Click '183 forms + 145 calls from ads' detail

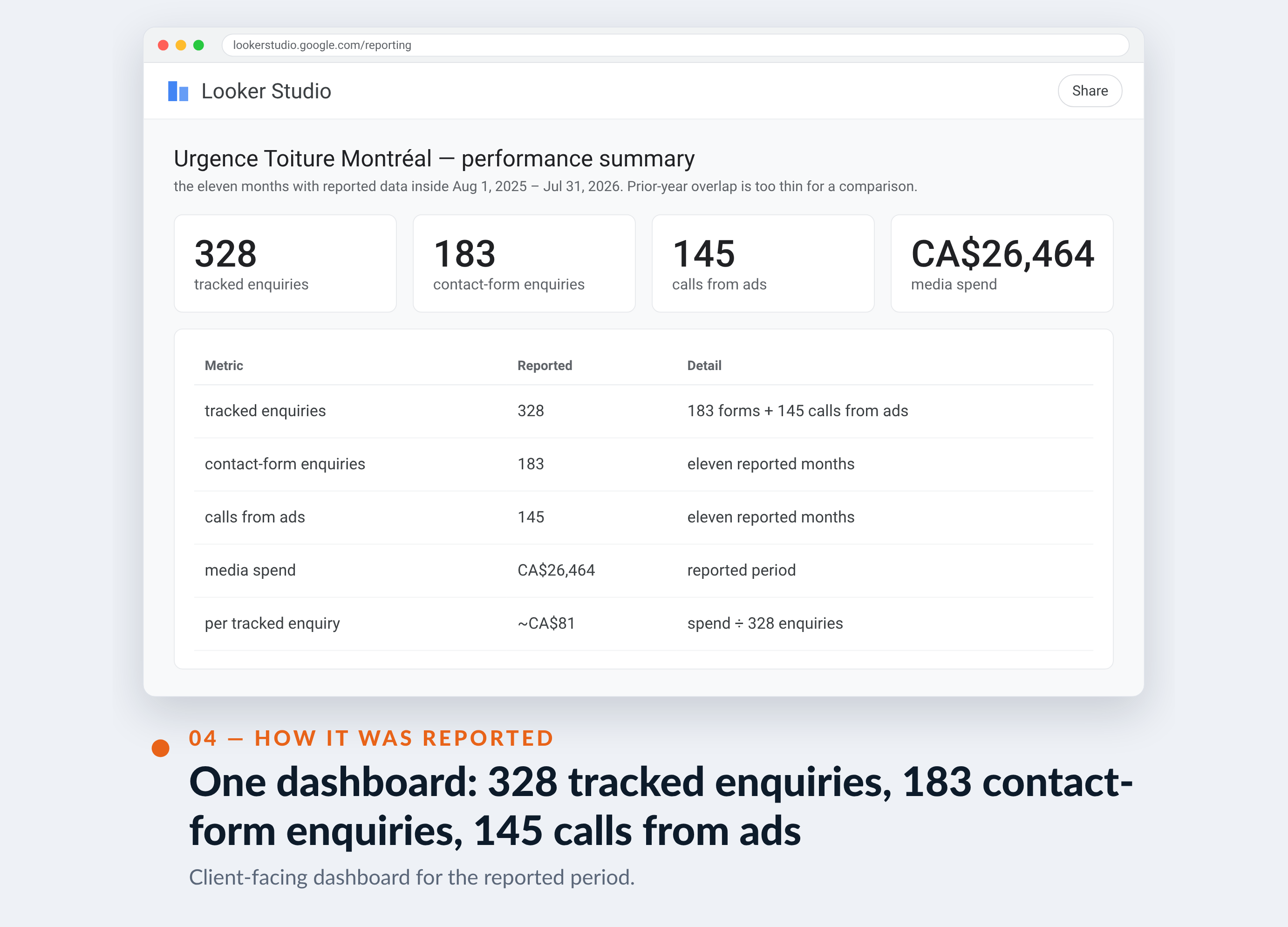click(x=797, y=411)
